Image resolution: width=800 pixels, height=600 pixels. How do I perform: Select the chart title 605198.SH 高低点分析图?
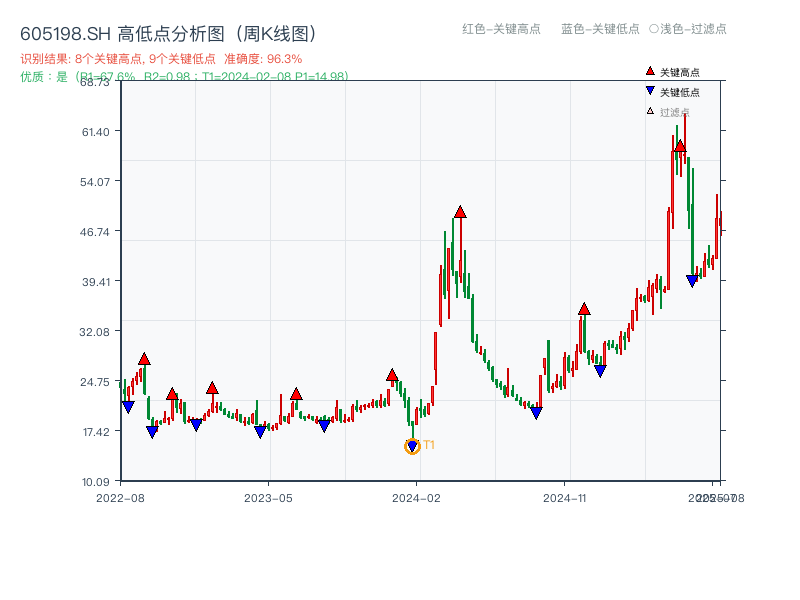click(166, 31)
